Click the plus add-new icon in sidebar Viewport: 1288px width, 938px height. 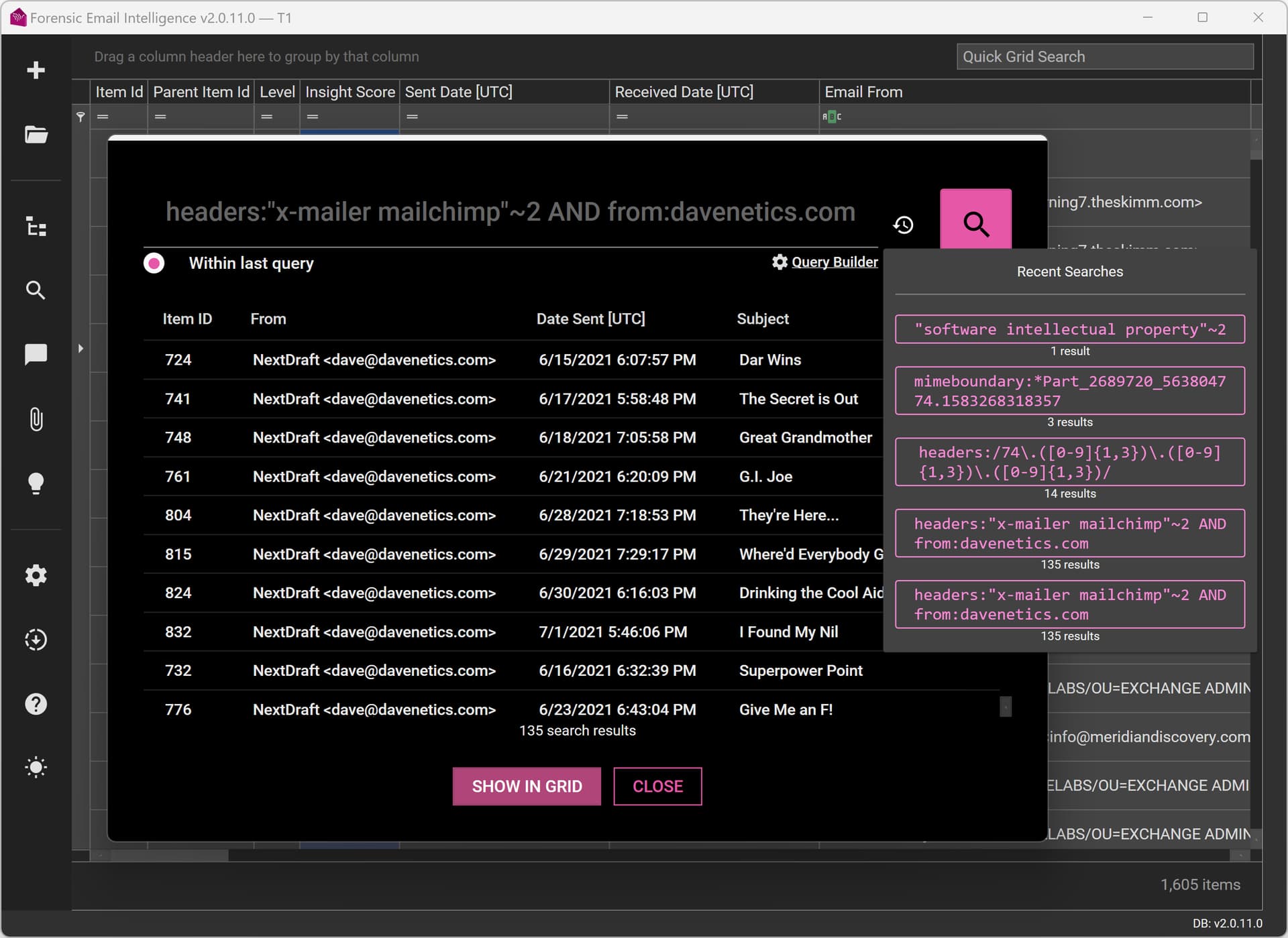click(x=36, y=70)
